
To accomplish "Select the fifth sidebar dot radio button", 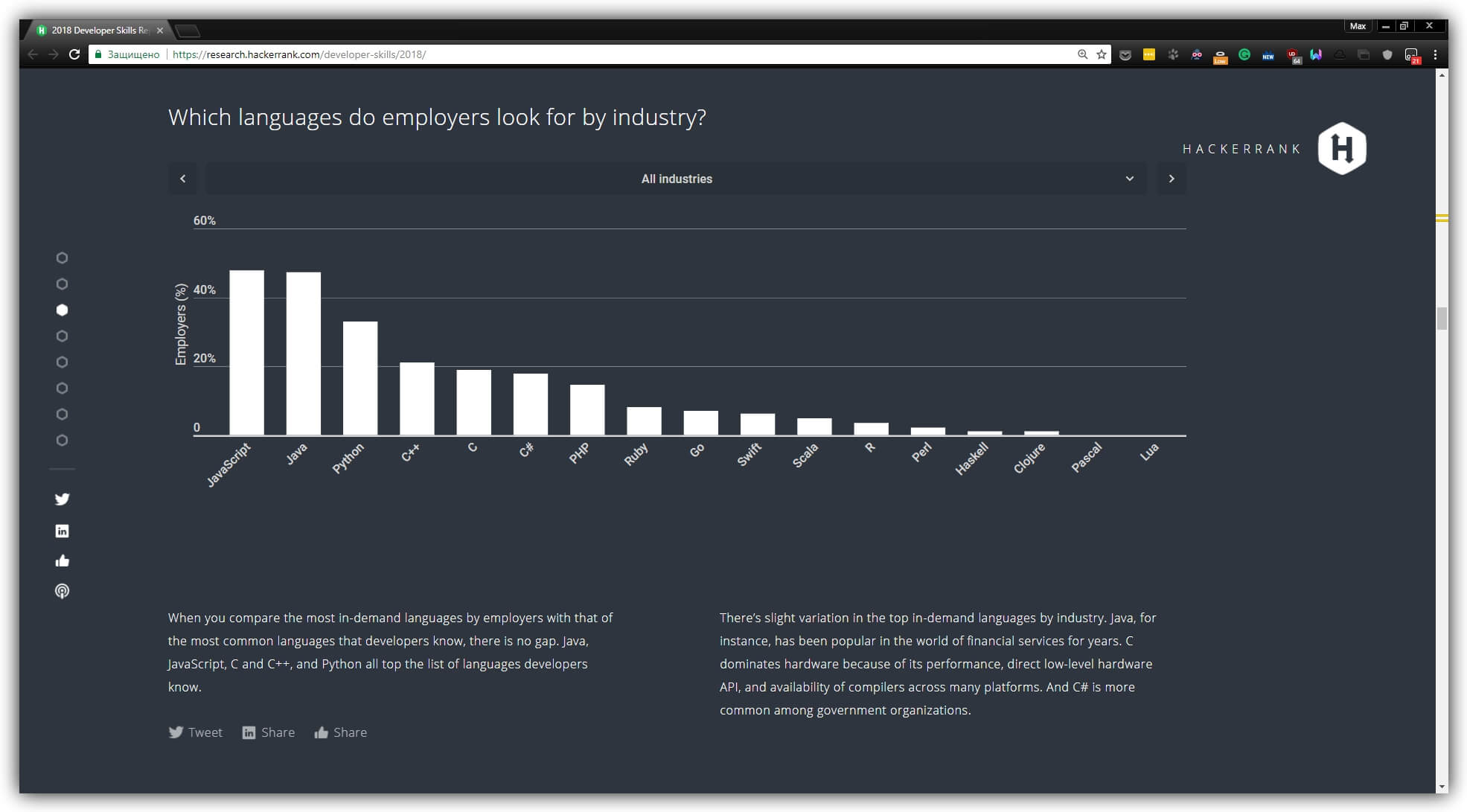I will click(62, 362).
